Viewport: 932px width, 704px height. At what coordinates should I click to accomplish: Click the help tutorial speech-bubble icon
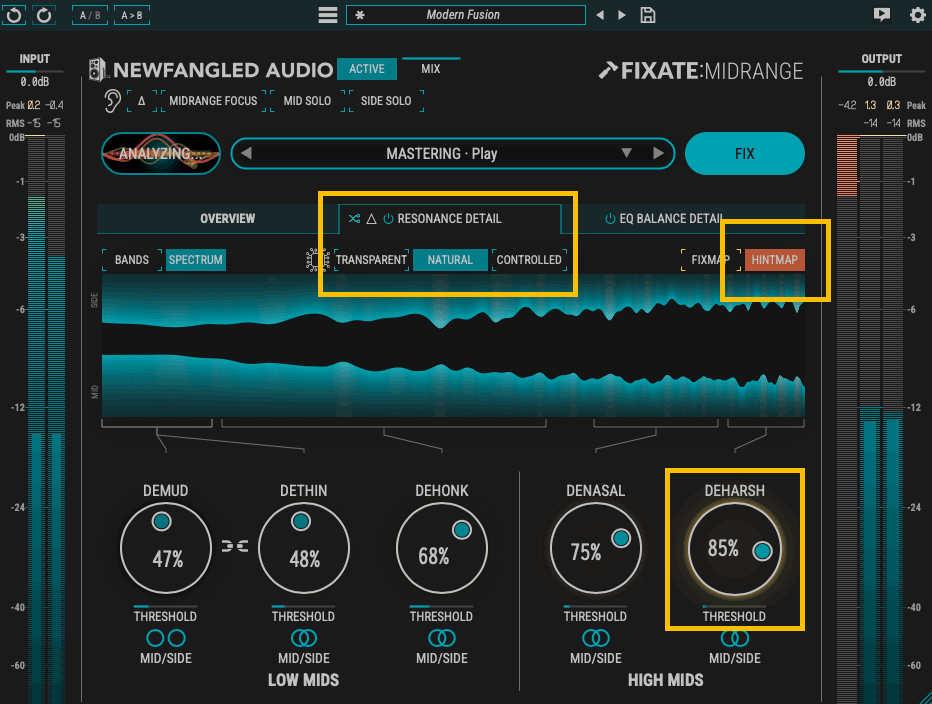click(x=882, y=15)
